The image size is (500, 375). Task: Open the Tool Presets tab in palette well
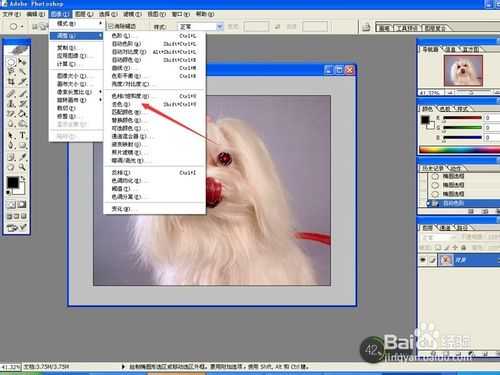(x=407, y=28)
